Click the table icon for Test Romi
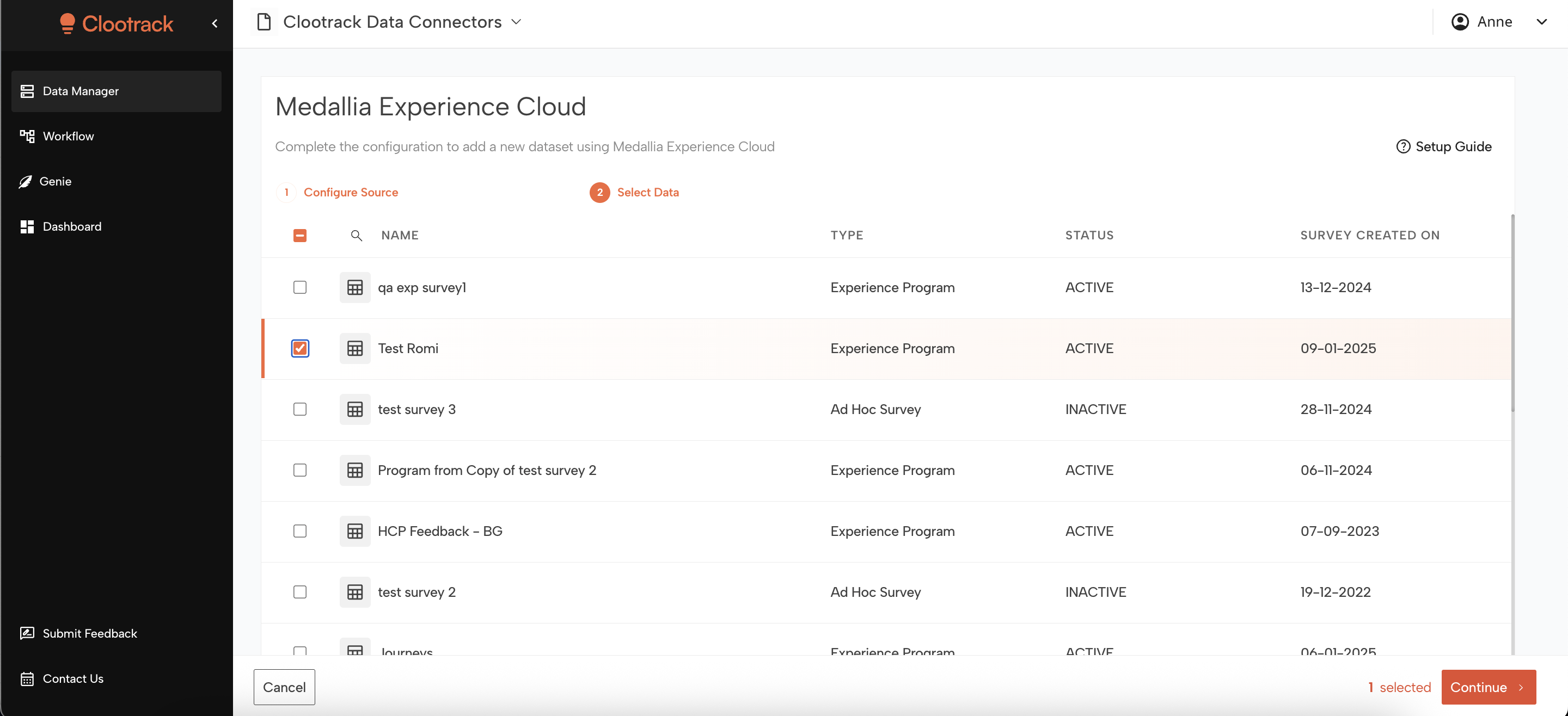The height and width of the screenshot is (716, 1568). pos(355,349)
